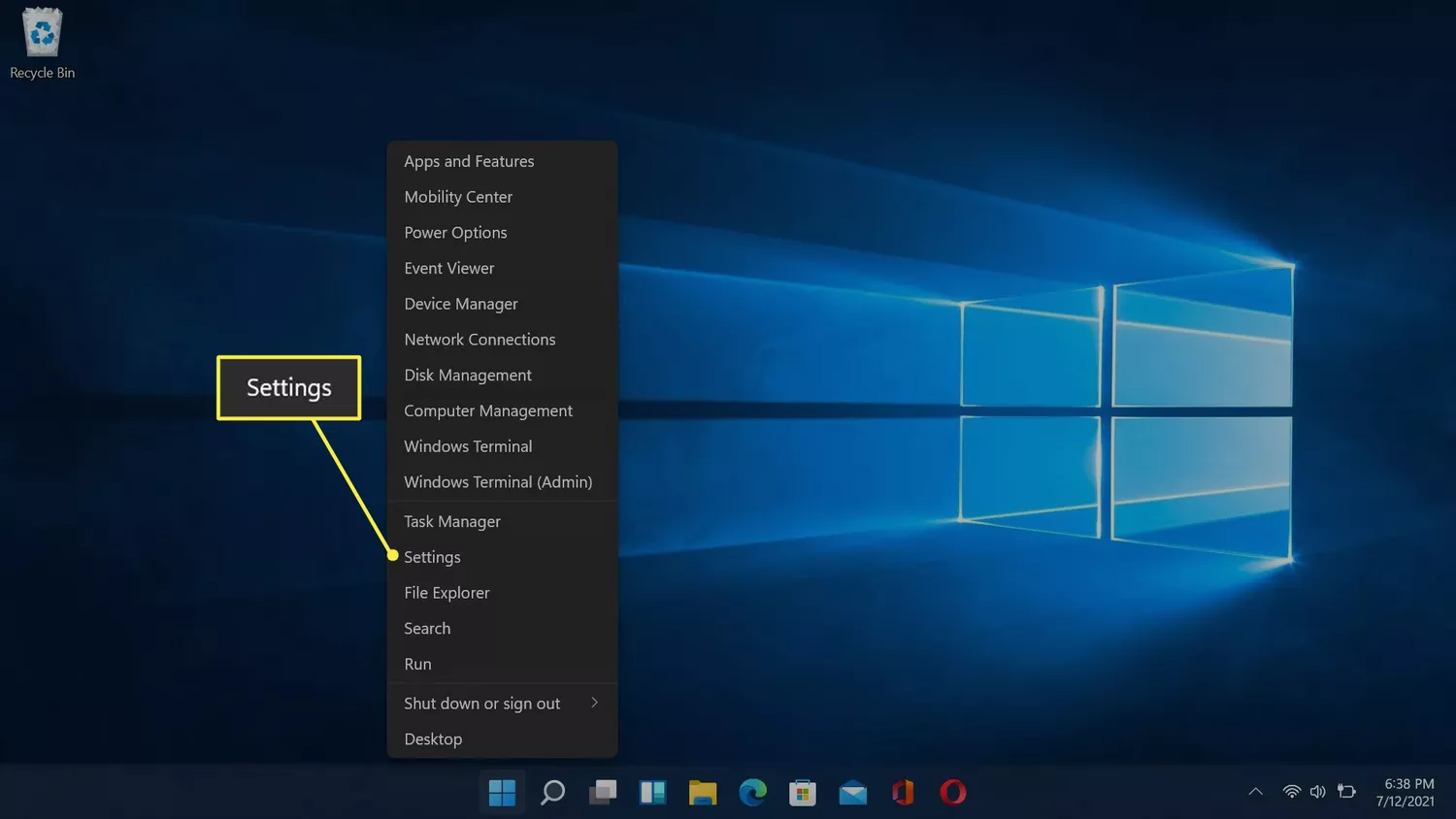Open the Mail app
The image size is (1456, 819).
852,792
